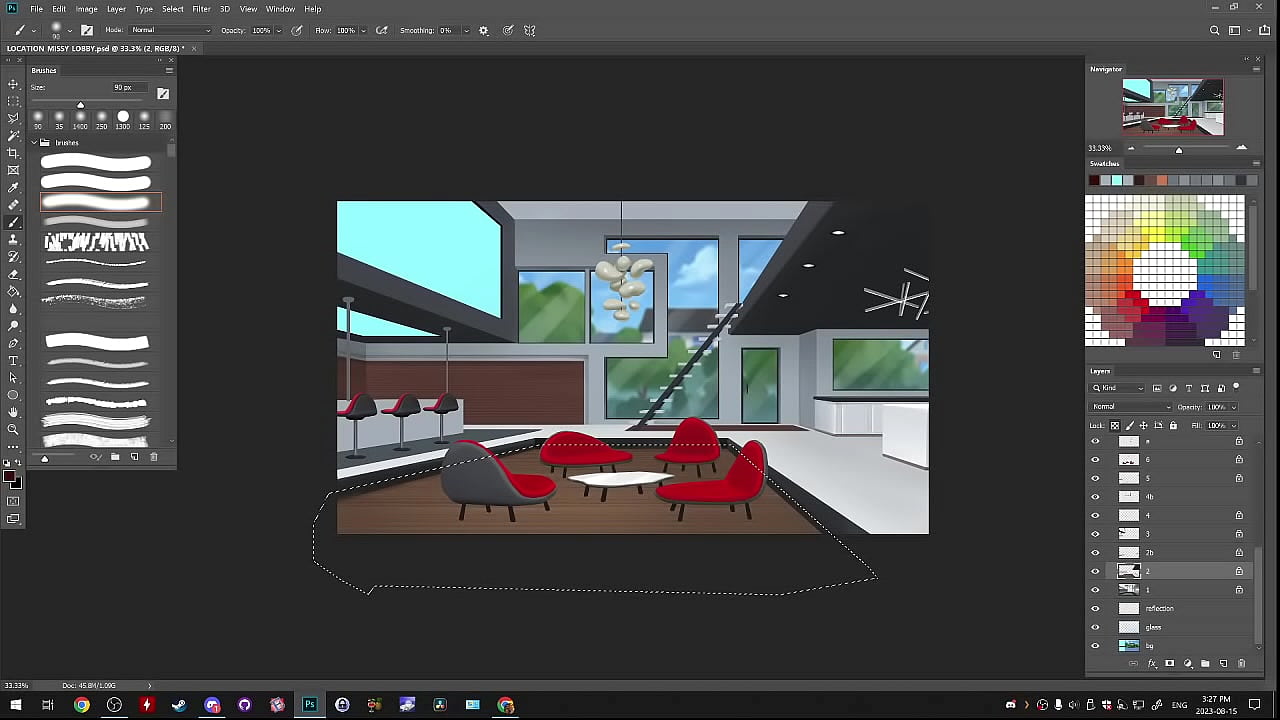Select the 1300 recent brush preset
The image size is (1280, 720).
pyautogui.click(x=123, y=117)
